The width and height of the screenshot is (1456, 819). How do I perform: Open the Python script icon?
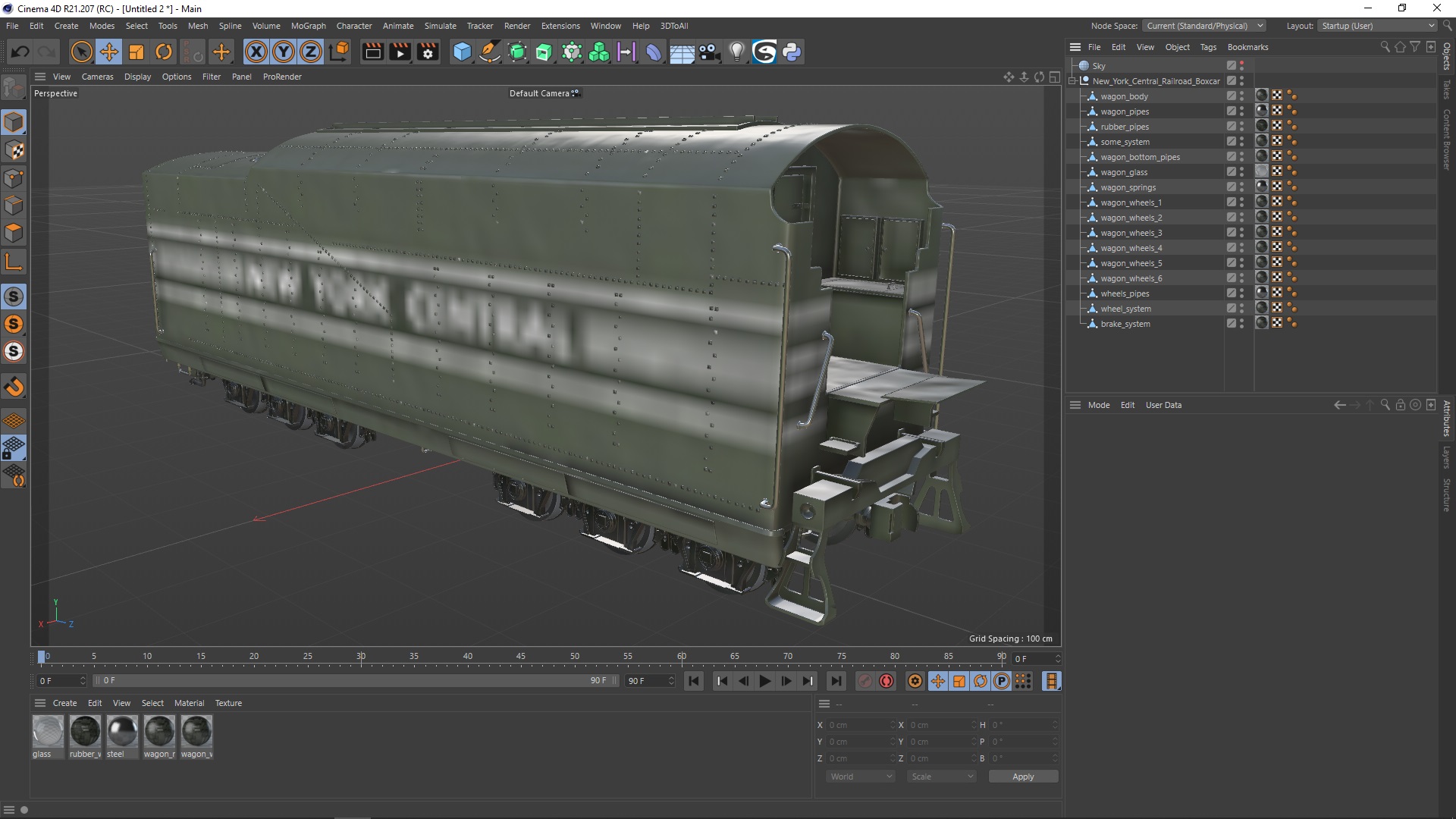click(792, 52)
